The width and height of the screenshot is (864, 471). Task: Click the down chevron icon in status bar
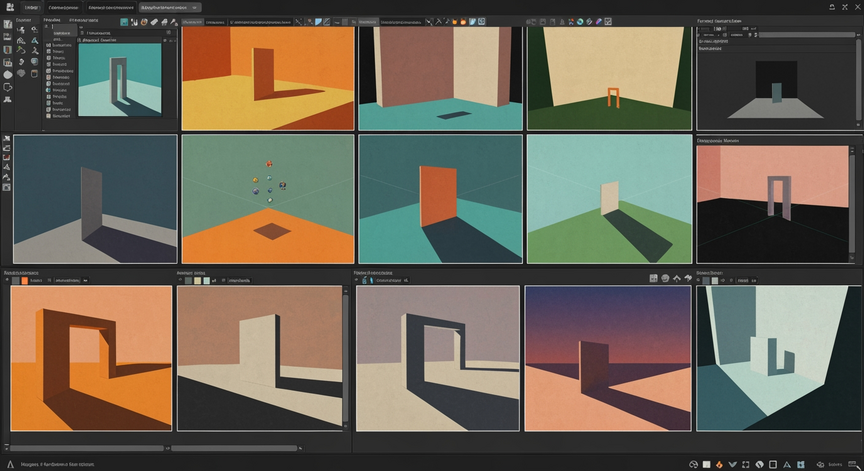[x=732, y=464]
